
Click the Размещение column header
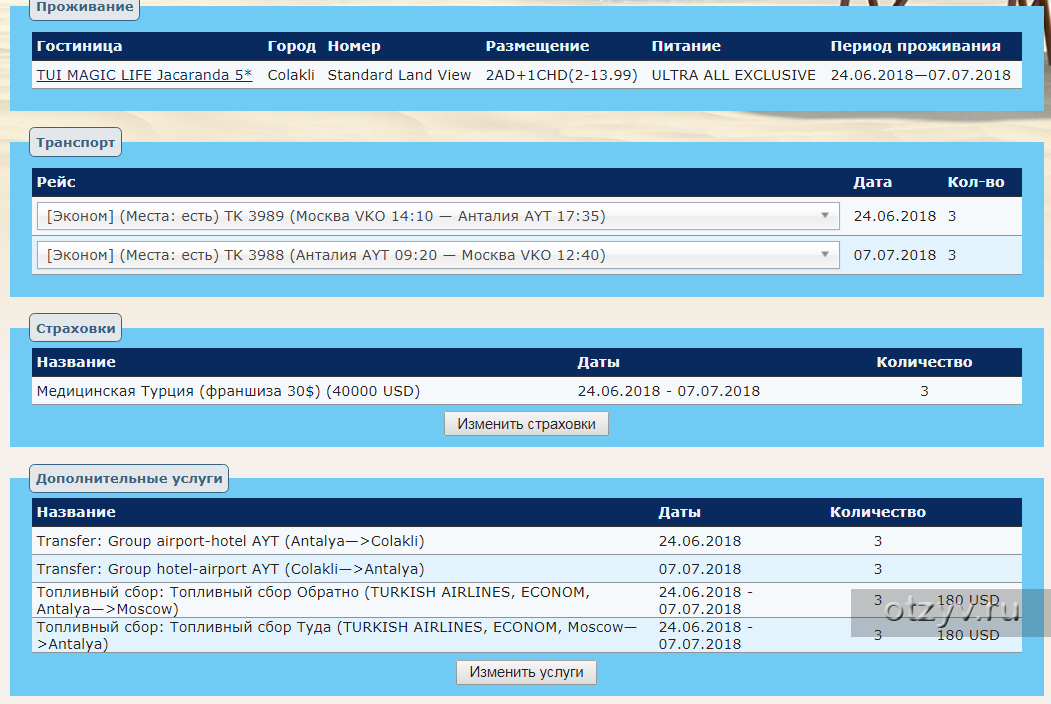point(537,46)
